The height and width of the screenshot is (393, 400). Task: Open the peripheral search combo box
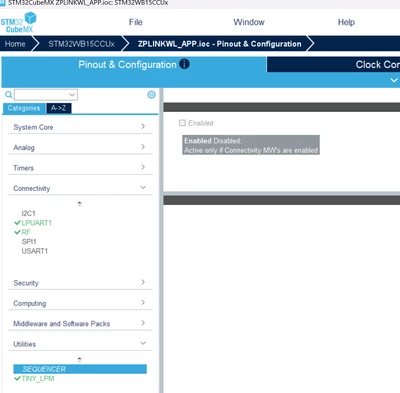pos(46,95)
